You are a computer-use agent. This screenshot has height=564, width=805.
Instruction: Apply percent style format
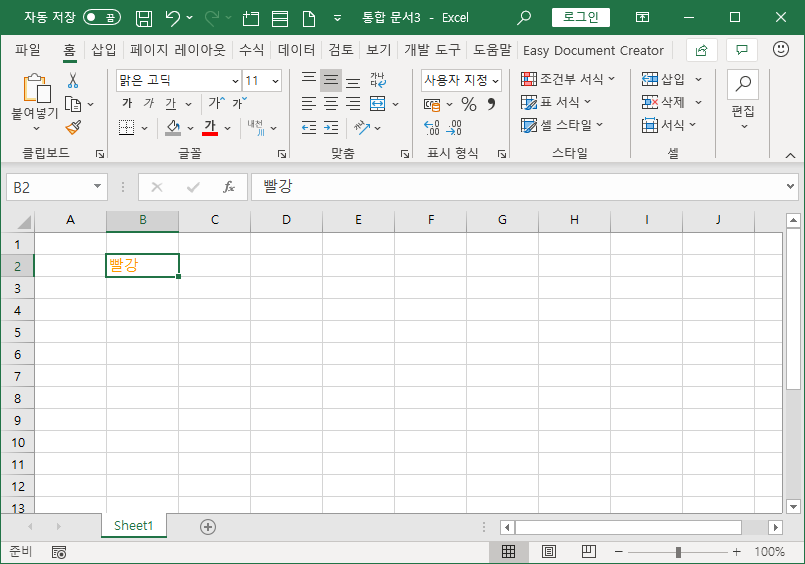[x=469, y=104]
